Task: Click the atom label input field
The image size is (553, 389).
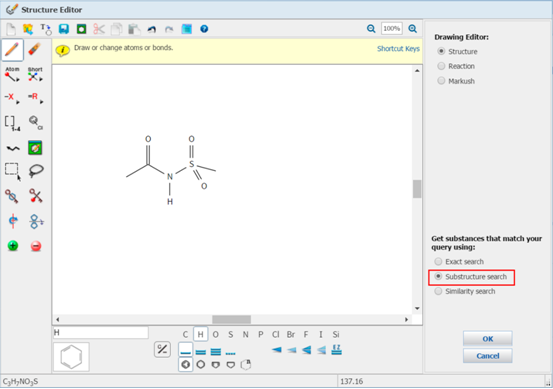Action: pos(101,333)
